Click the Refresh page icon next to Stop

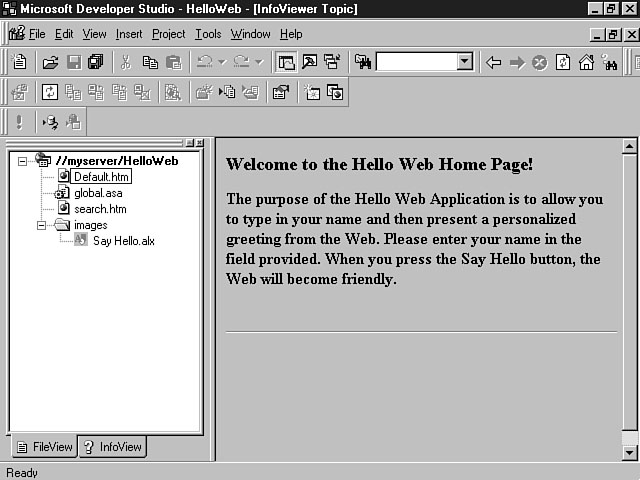pos(563,62)
